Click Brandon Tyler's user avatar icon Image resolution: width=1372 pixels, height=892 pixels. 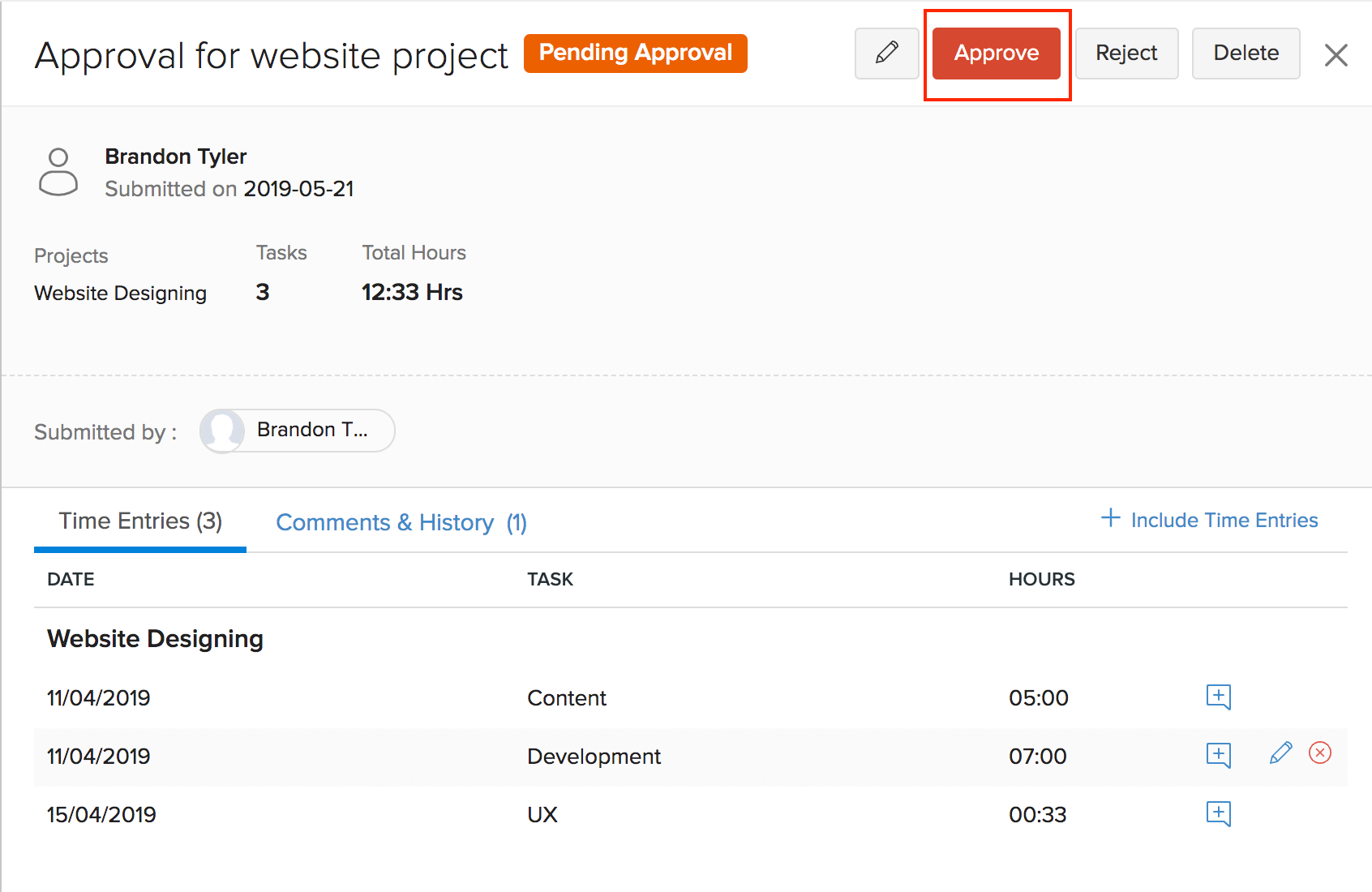(x=58, y=172)
